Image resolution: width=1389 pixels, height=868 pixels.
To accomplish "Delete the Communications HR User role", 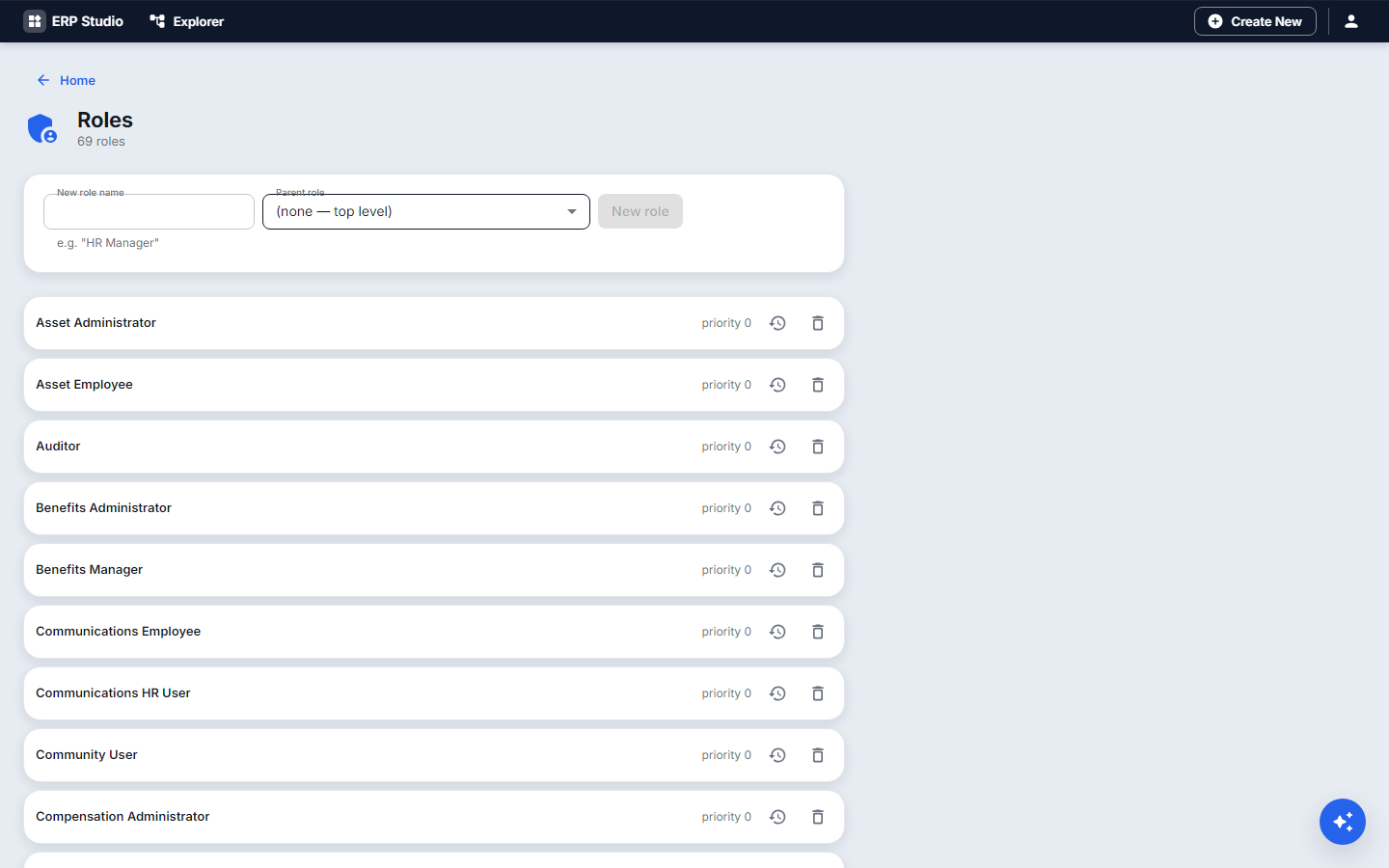I will (818, 693).
